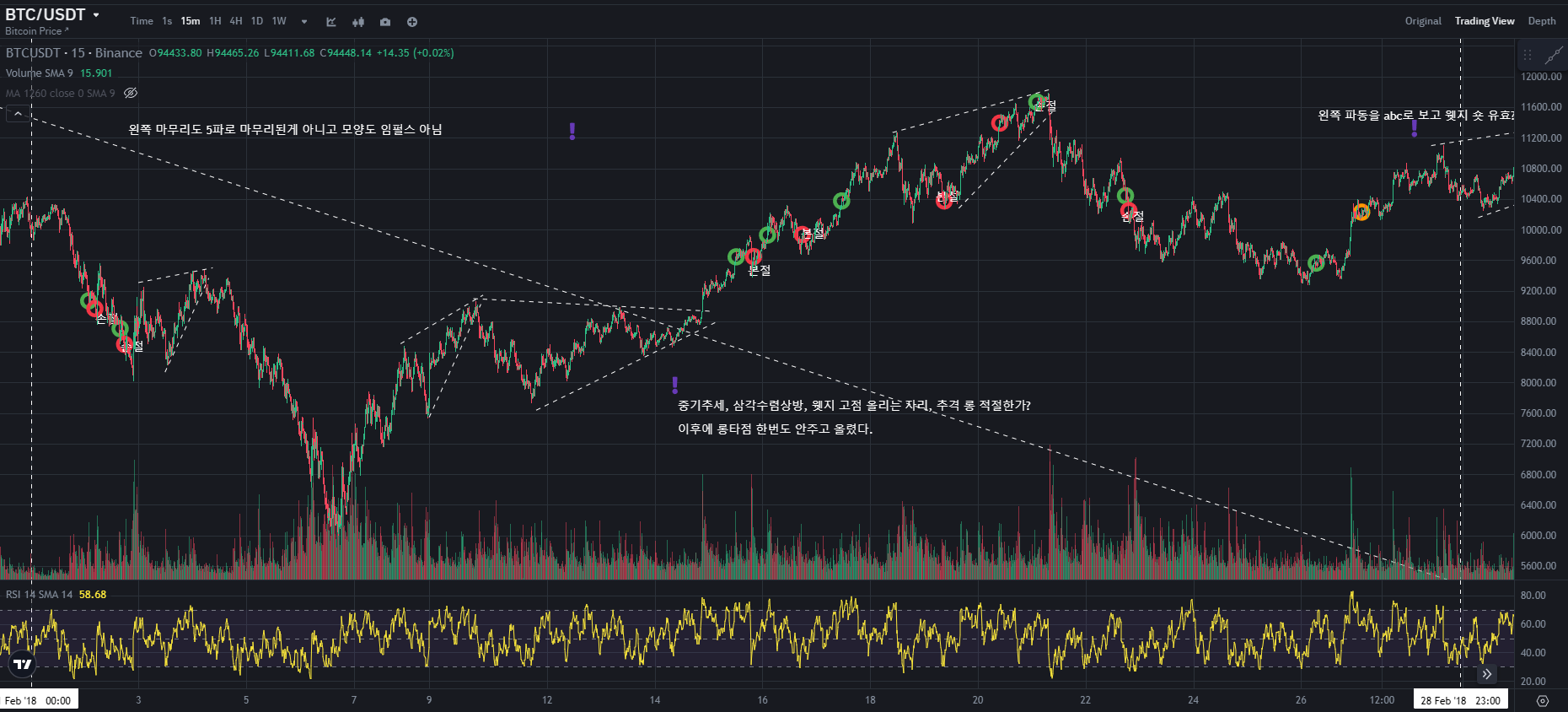1568x712 pixels.
Task: Expand the more intervals dropdown arrow
Action: [x=304, y=22]
